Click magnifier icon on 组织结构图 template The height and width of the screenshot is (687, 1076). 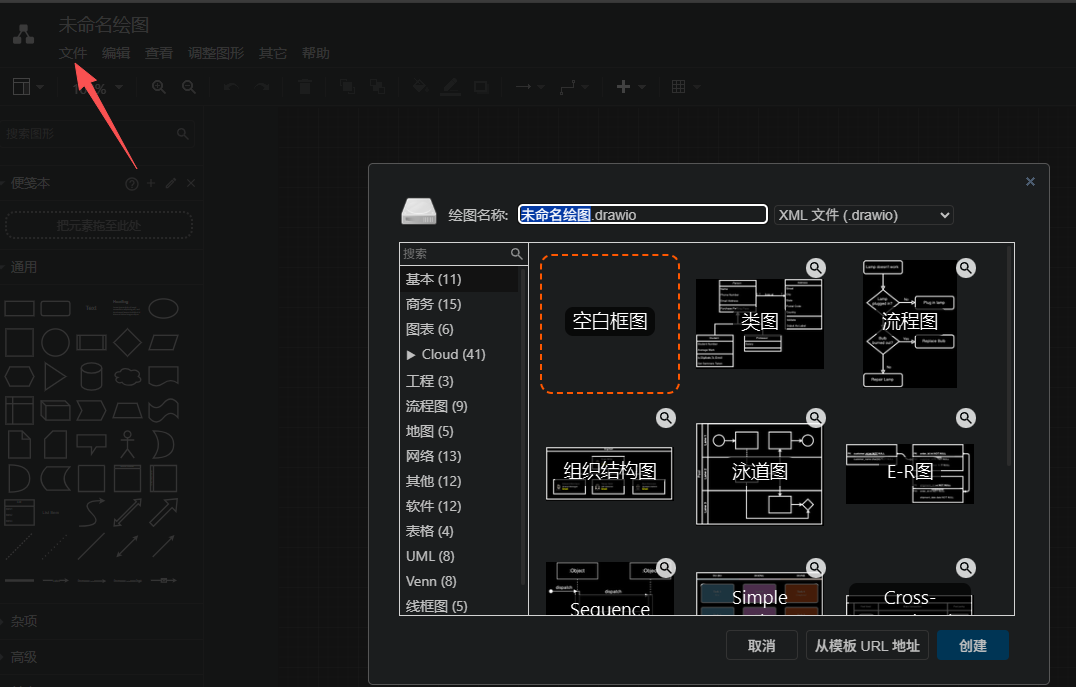pos(666,418)
